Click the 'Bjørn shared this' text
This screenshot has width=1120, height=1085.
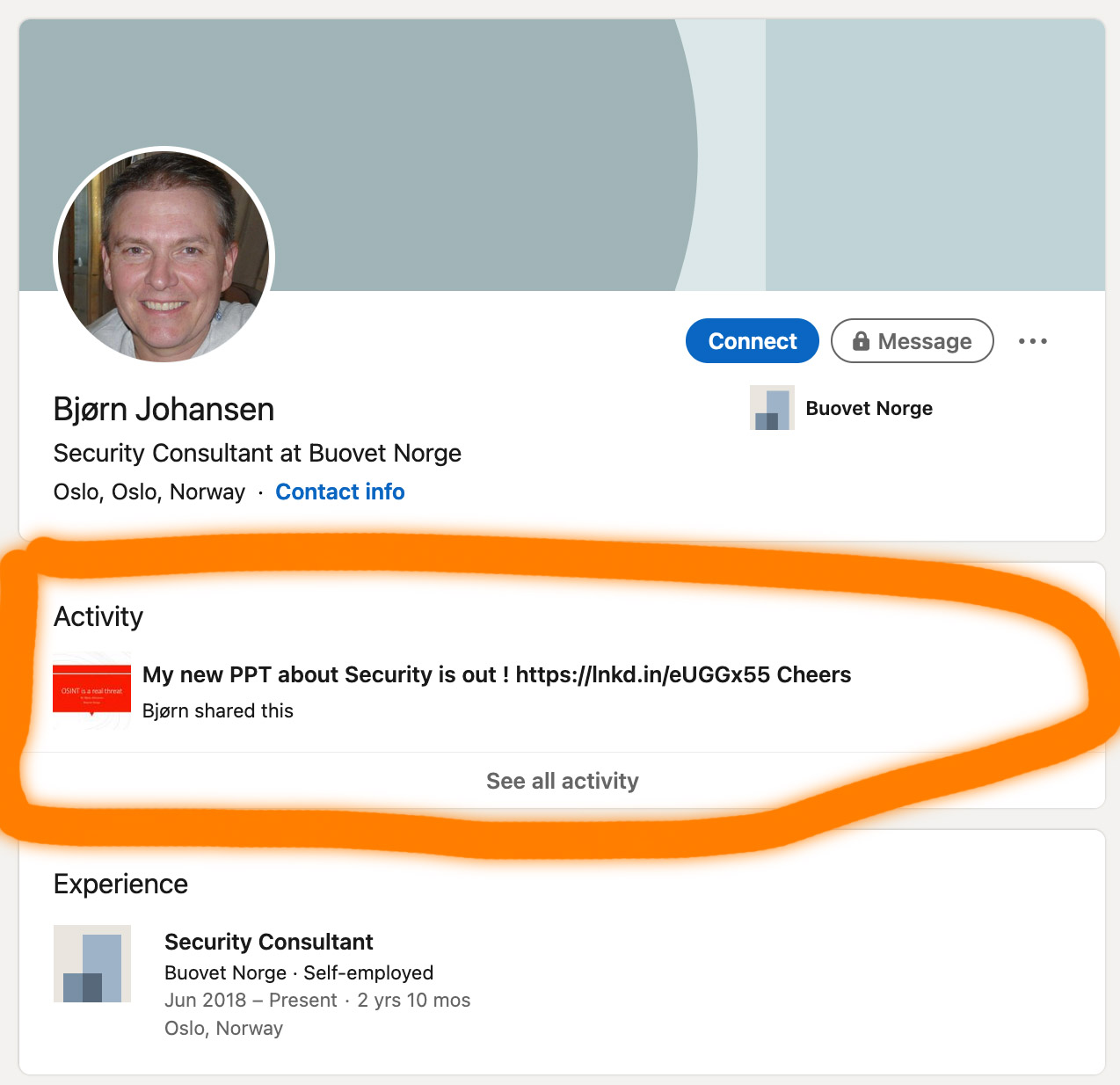218,710
